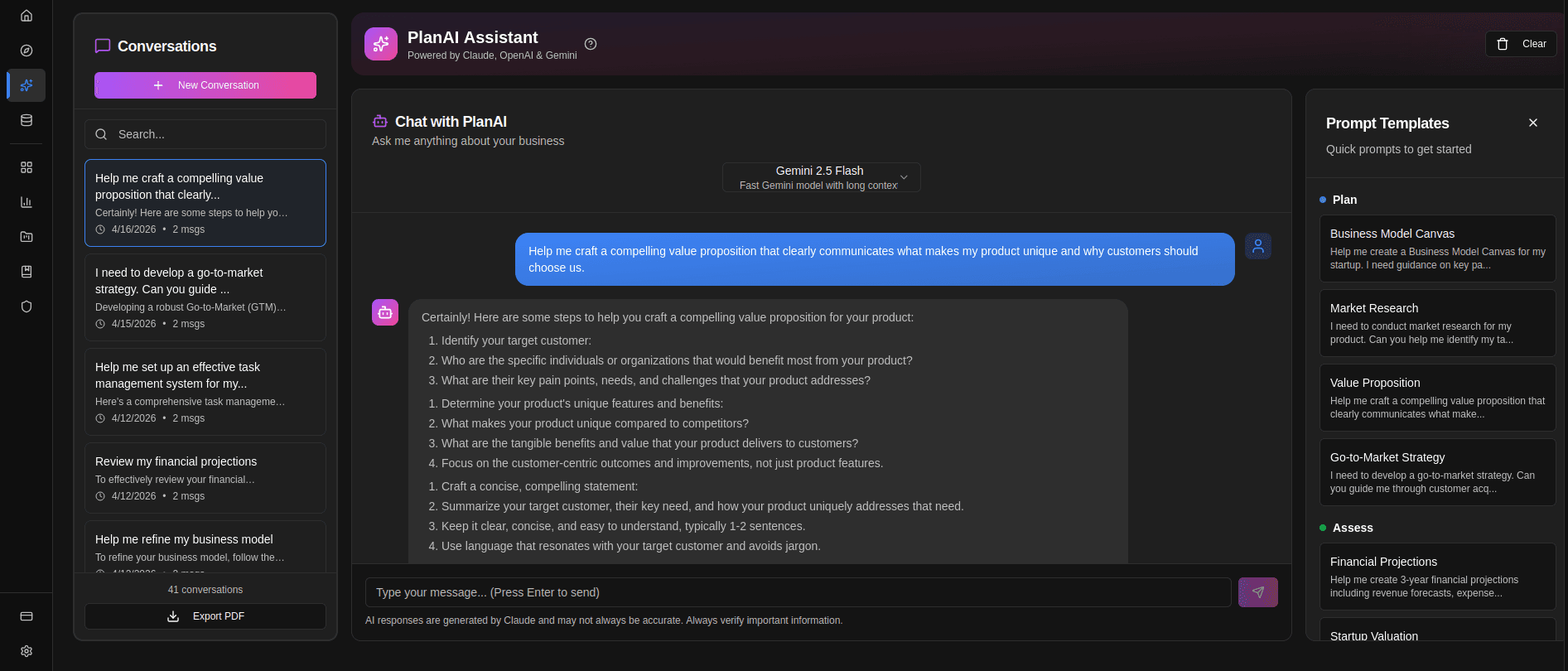Screen dimensions: 1568x671
Task: Open settings gear at sidebar bottom
Action: tap(26, 651)
